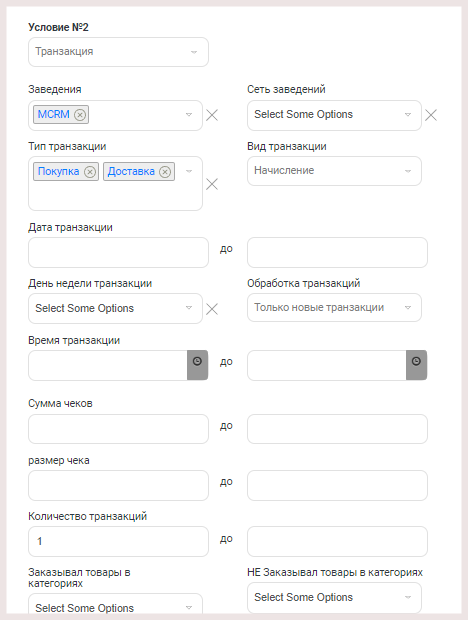Remove the Доставка transaction type tag

click(165, 172)
